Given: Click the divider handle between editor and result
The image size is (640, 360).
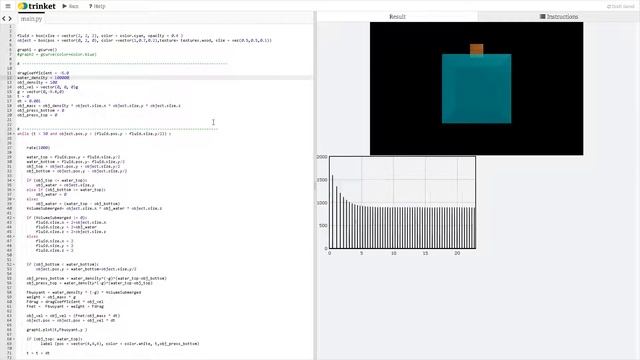Looking at the screenshot, I should tap(315, 186).
